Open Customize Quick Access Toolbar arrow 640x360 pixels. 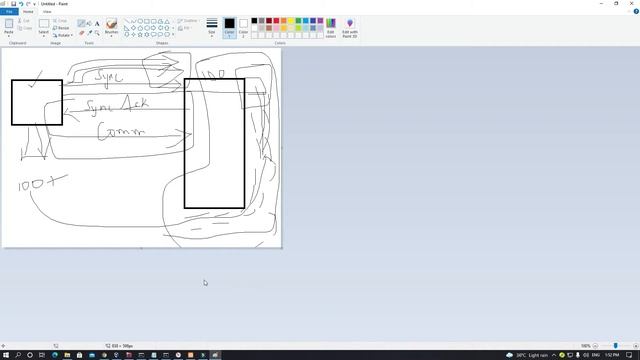34,4
